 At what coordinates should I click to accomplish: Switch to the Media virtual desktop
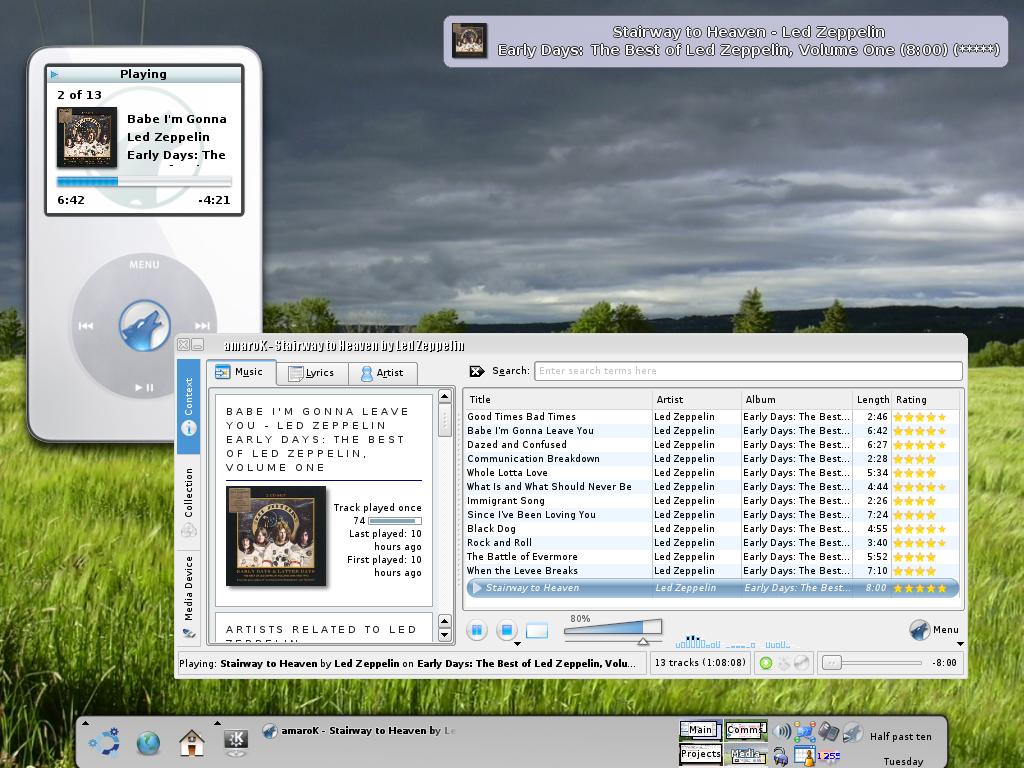[x=745, y=754]
